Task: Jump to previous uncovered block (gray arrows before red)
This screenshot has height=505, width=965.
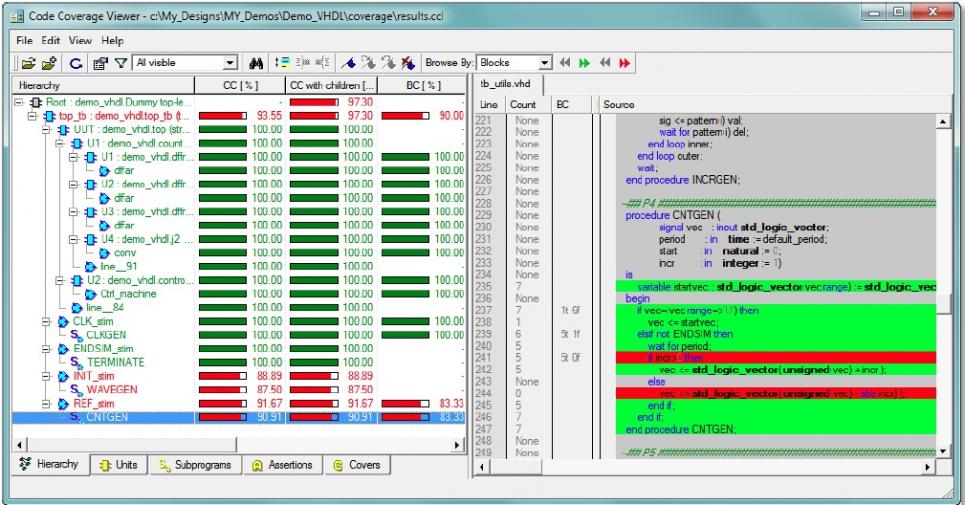Action: (x=605, y=63)
